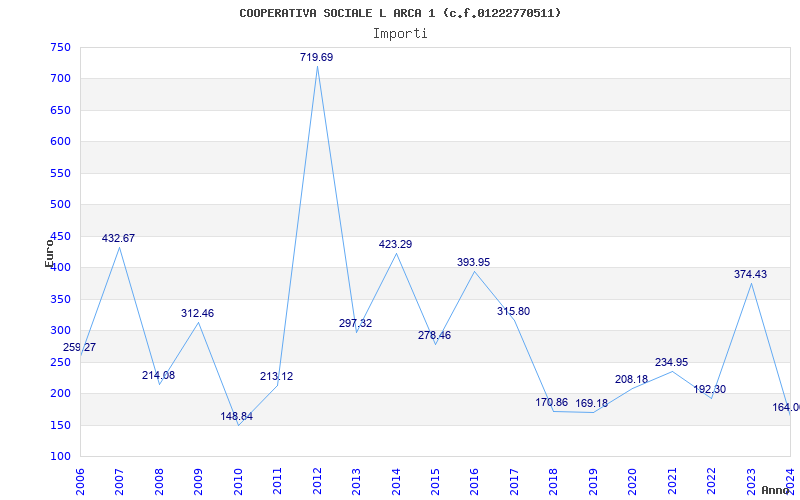Click the 170.86 data label

coord(552,403)
